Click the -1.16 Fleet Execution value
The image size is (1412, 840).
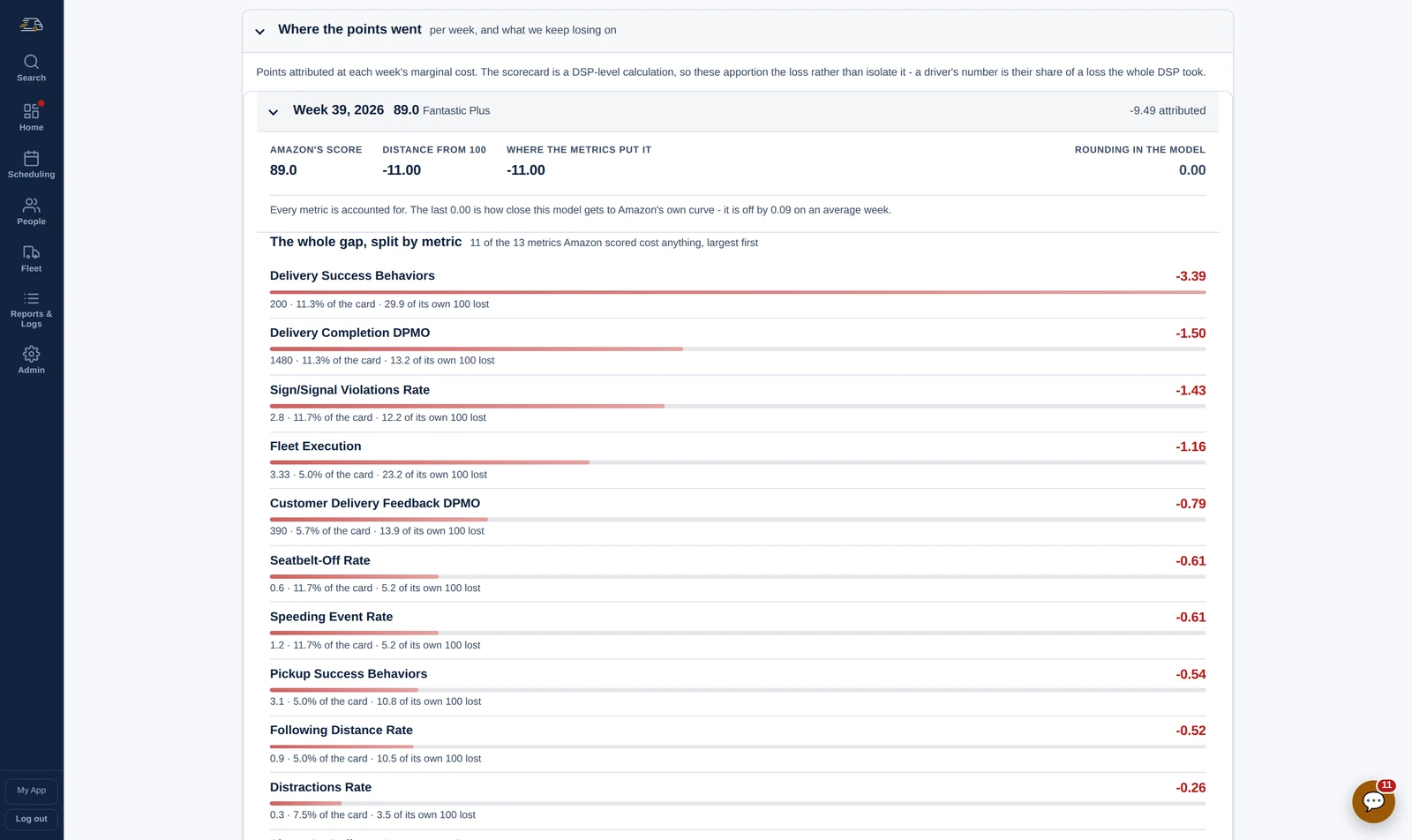click(x=1190, y=446)
